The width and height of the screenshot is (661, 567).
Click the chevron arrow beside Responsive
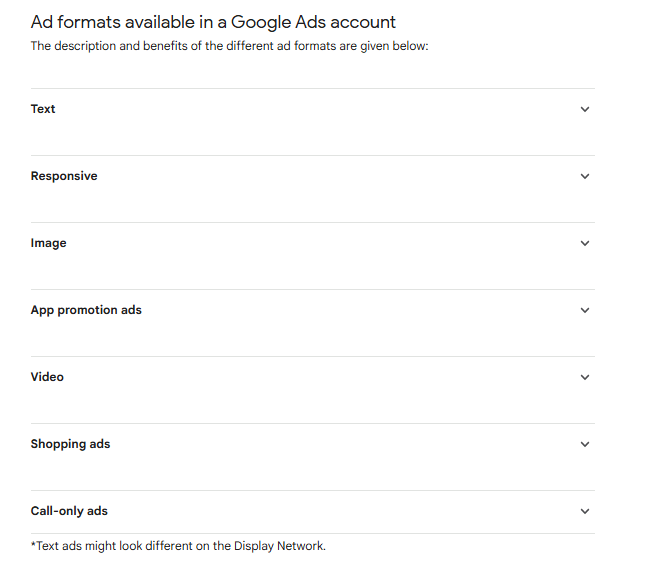(585, 176)
